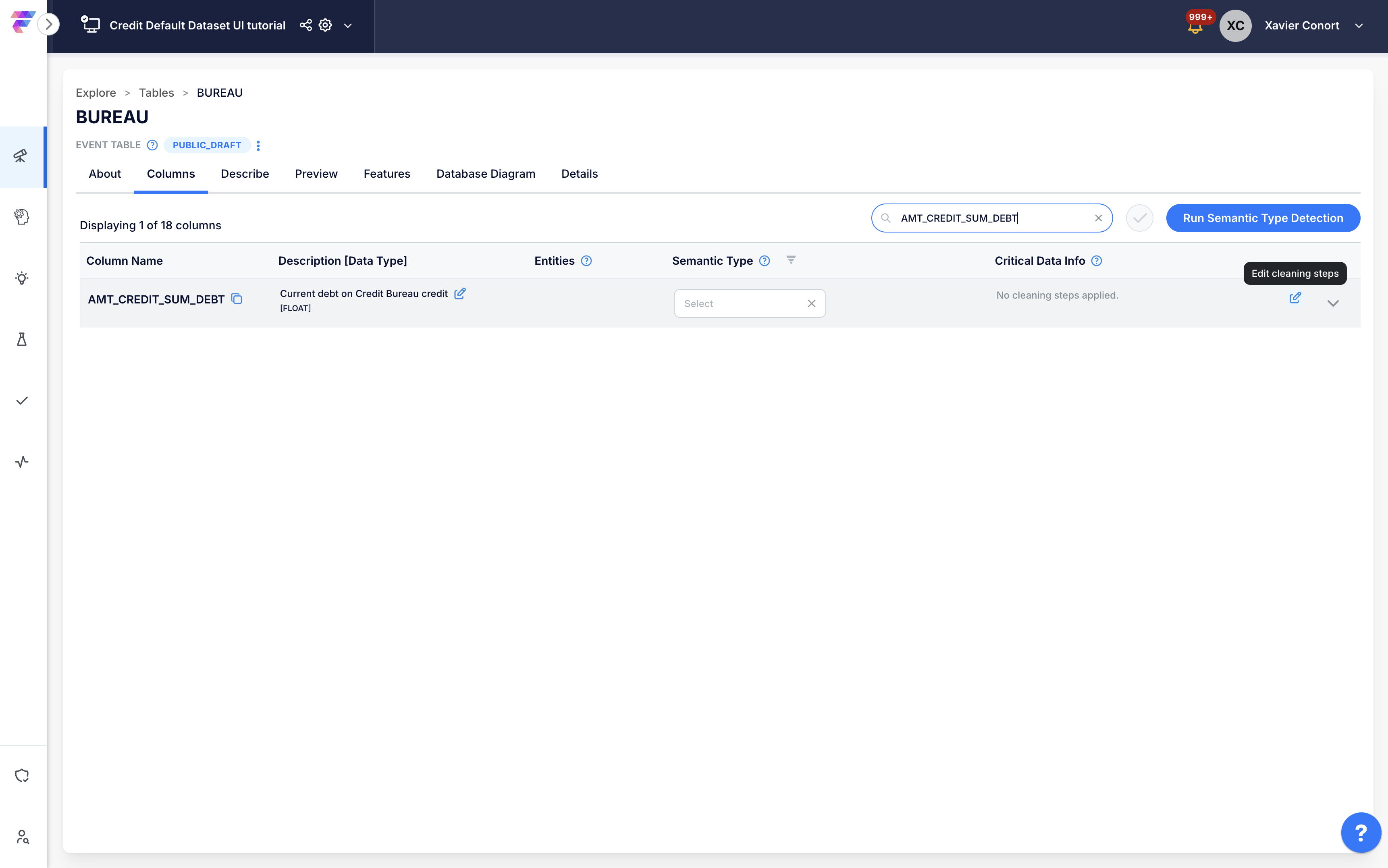
Task: Open catalog share icon in header
Action: click(306, 25)
